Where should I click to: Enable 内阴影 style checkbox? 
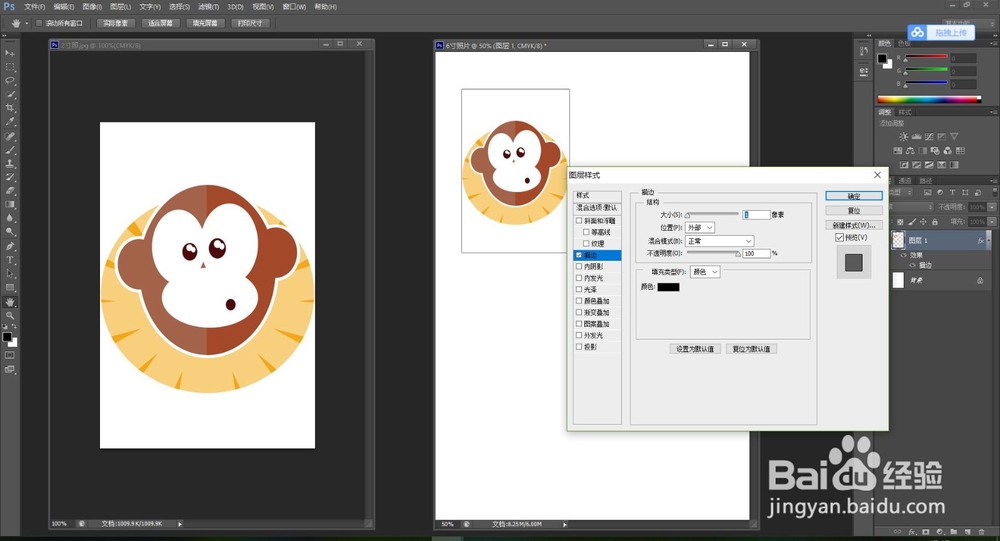click(x=579, y=267)
